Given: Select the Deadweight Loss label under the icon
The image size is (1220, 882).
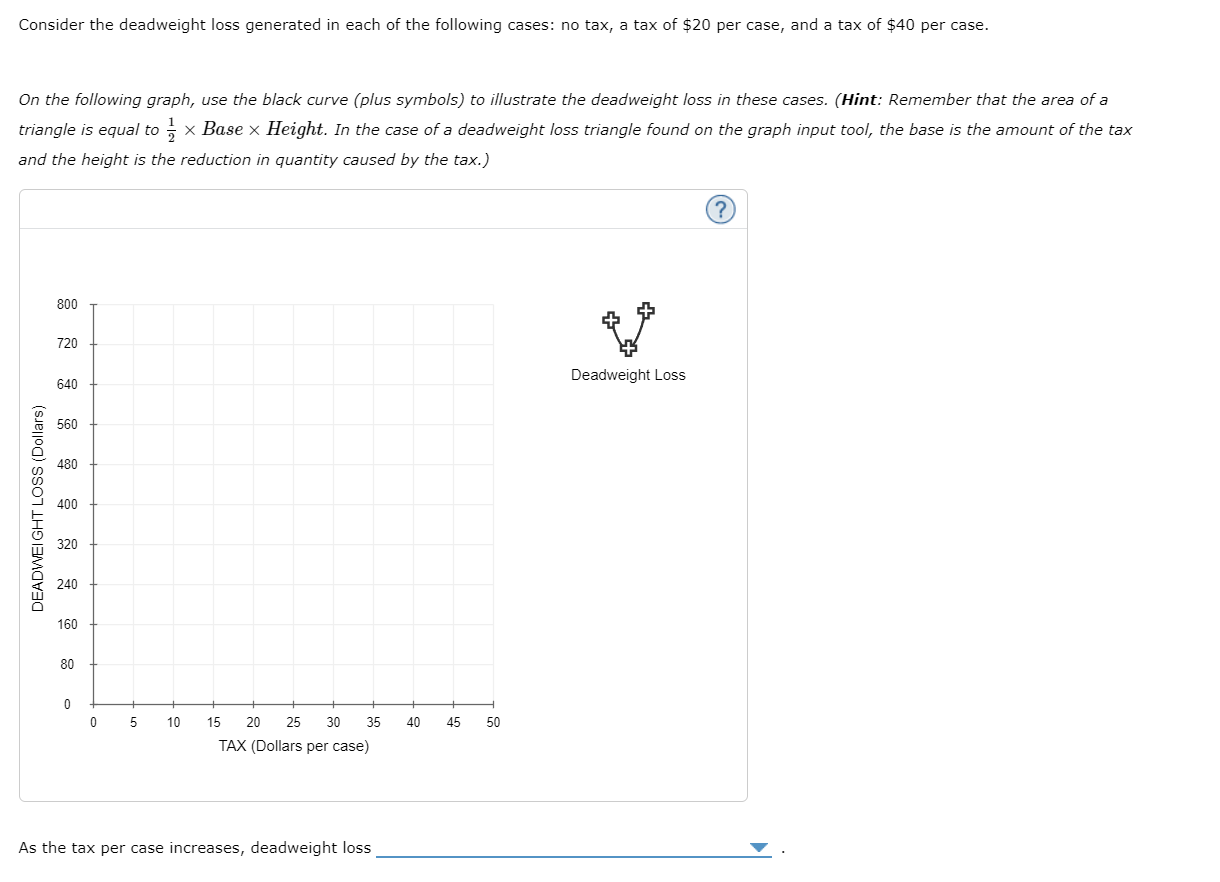Looking at the screenshot, I should pyautogui.click(x=627, y=375).
